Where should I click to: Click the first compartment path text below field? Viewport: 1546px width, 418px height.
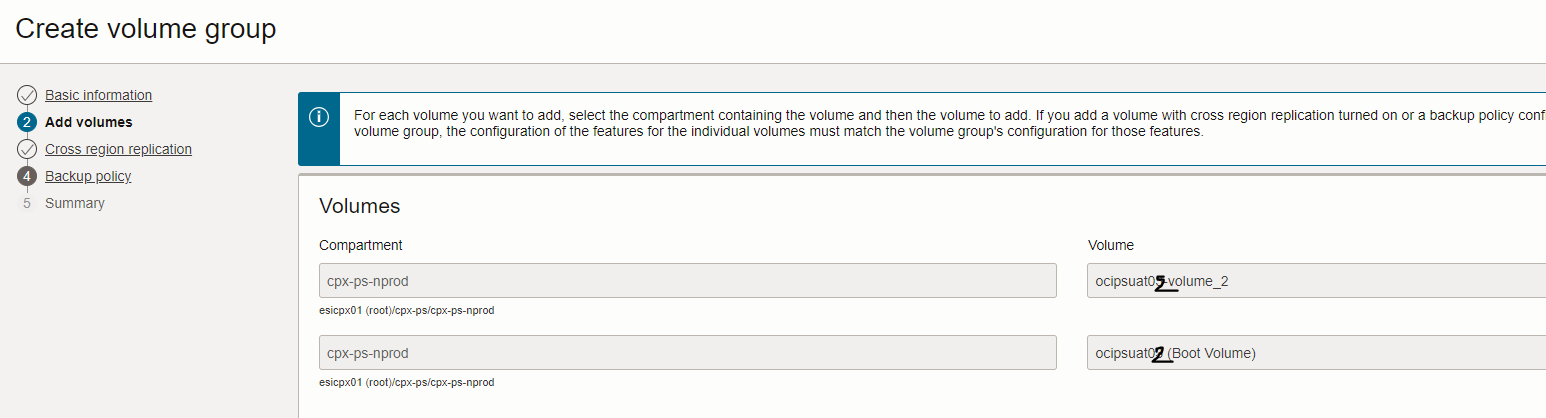[x=406, y=310]
